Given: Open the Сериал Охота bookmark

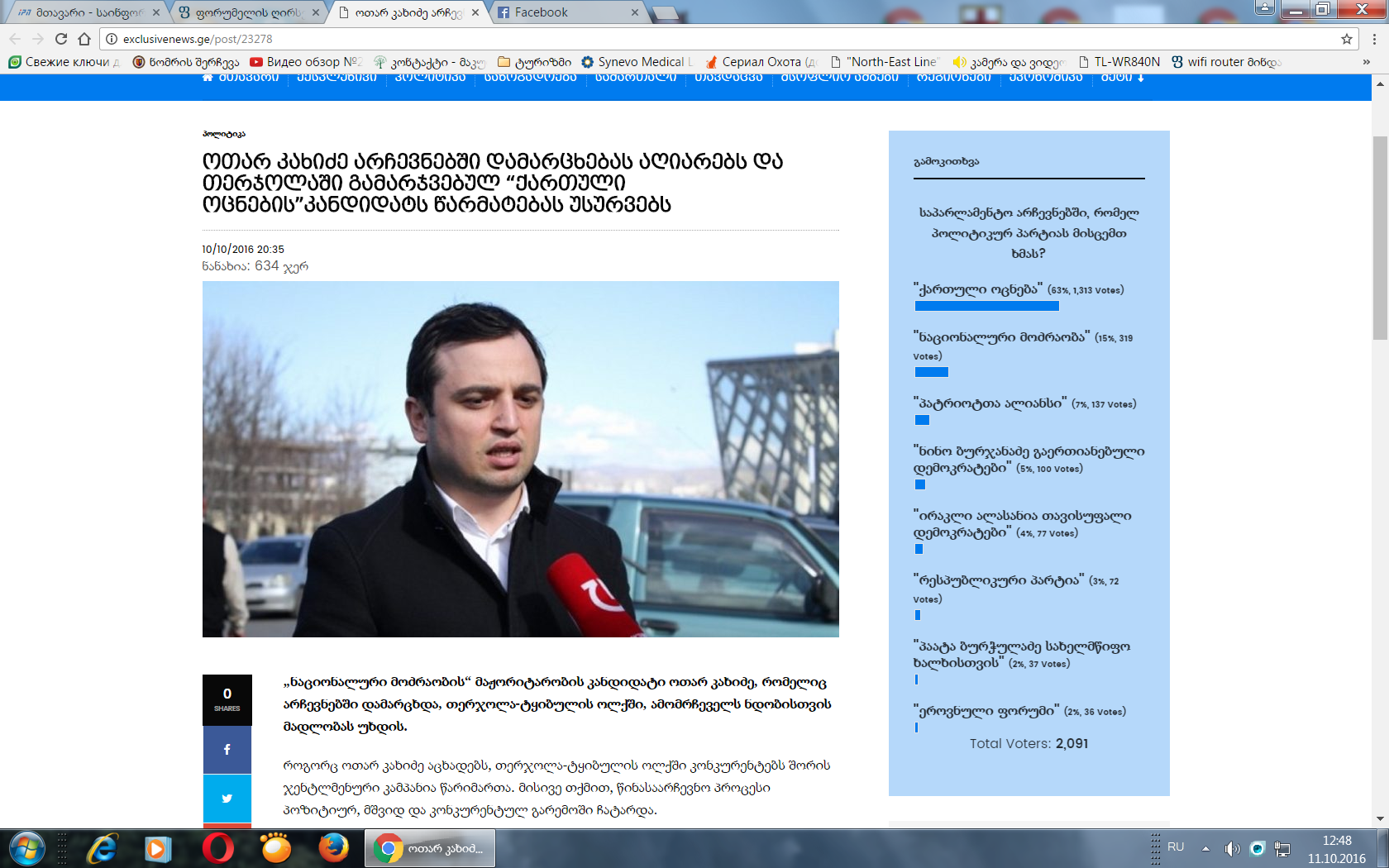Looking at the screenshot, I should point(761,62).
